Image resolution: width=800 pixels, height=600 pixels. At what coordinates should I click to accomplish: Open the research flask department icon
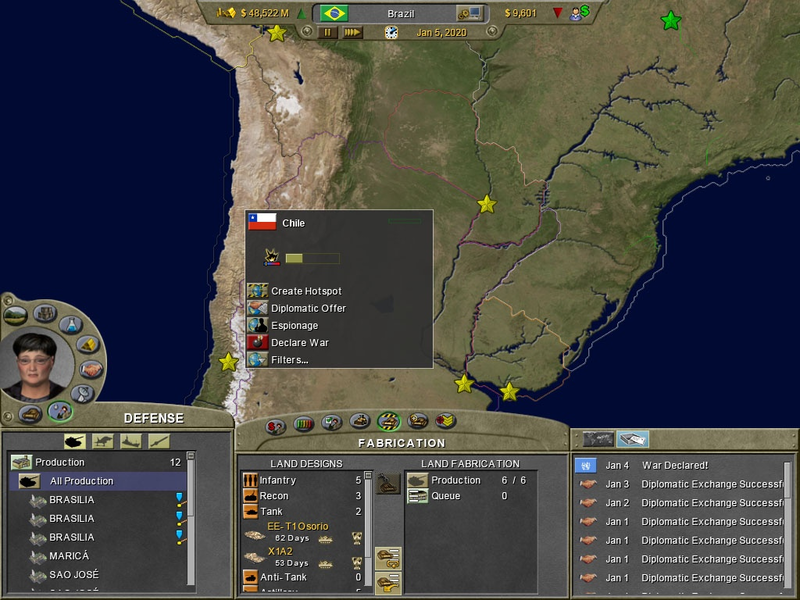71,324
